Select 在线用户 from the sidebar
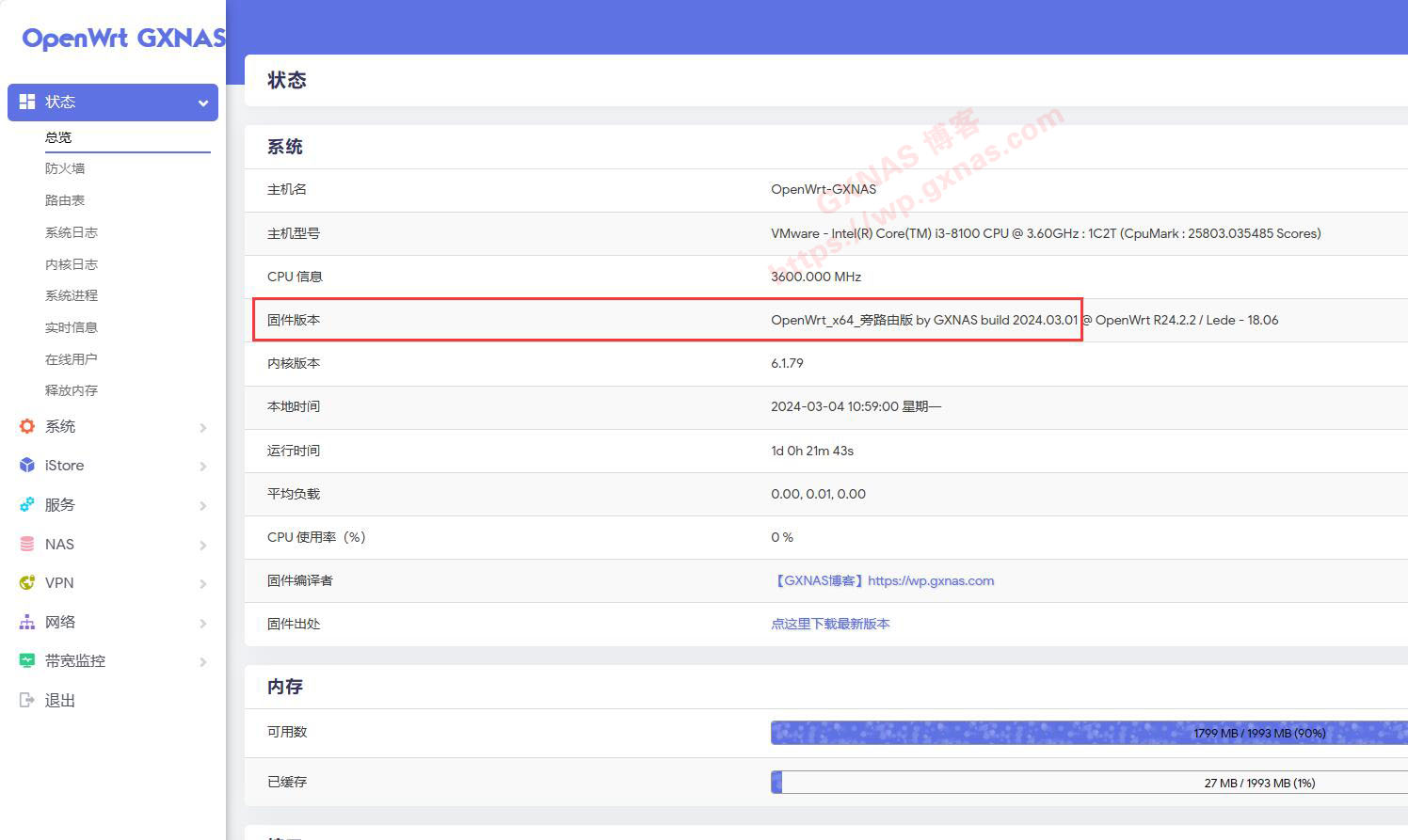The width and height of the screenshot is (1408, 840). point(72,358)
